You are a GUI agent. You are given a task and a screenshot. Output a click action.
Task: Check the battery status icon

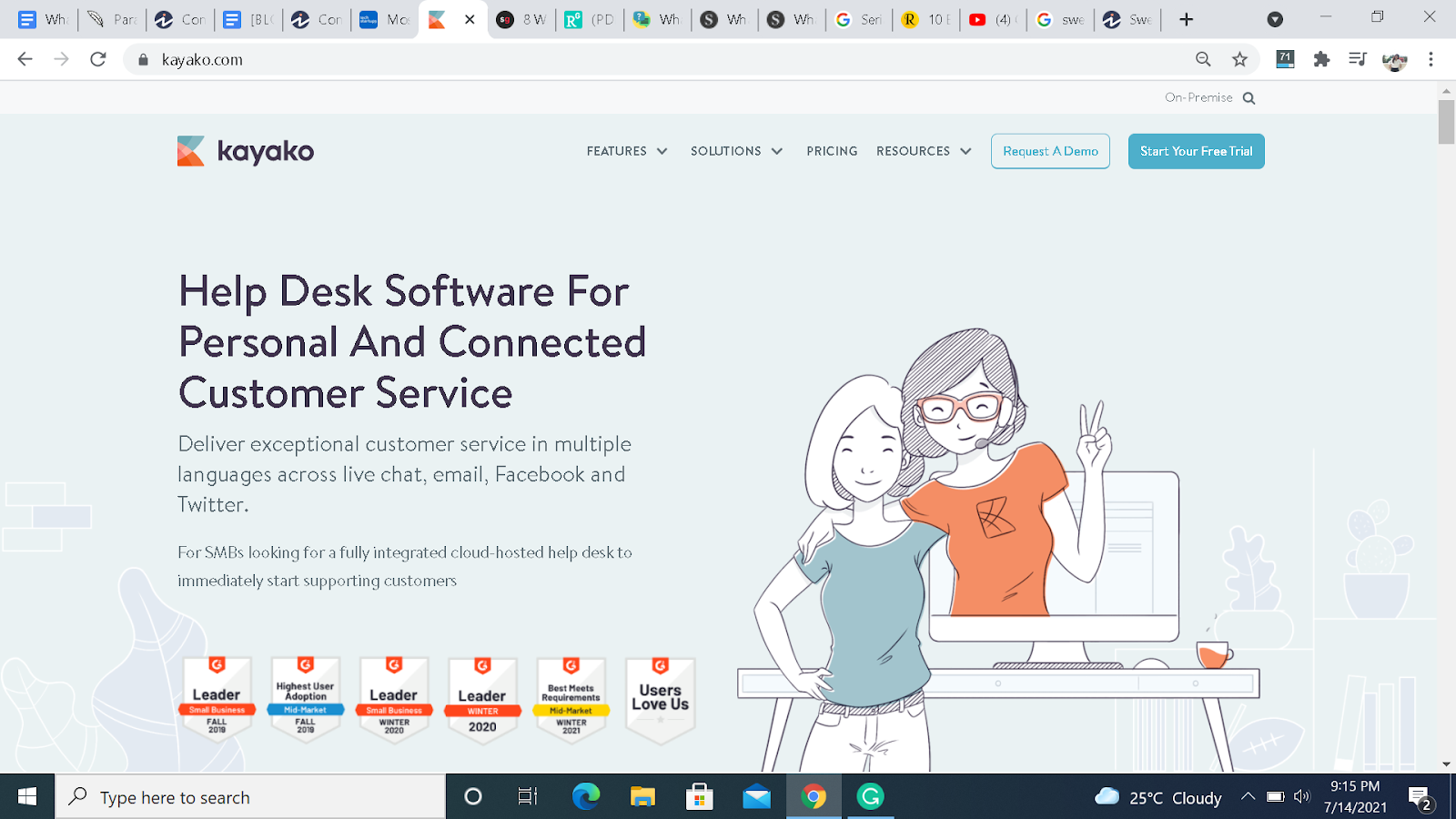click(1276, 797)
